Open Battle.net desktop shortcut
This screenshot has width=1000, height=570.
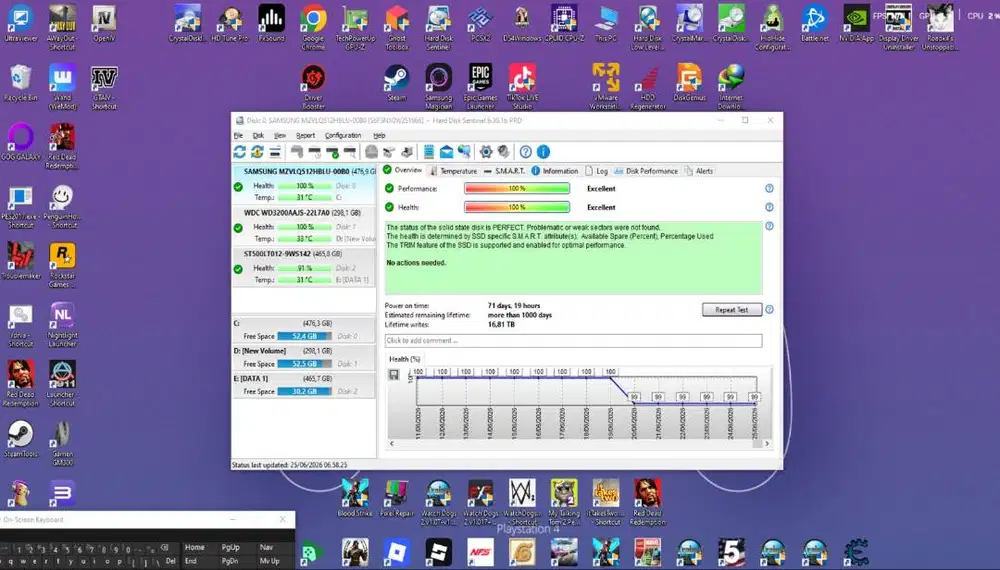point(814,24)
